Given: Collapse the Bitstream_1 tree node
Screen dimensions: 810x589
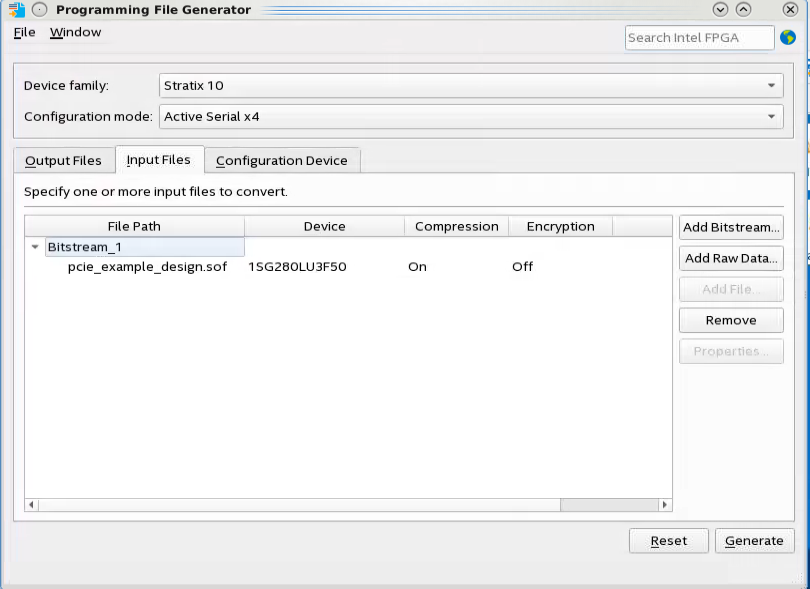Looking at the screenshot, I should [35, 247].
